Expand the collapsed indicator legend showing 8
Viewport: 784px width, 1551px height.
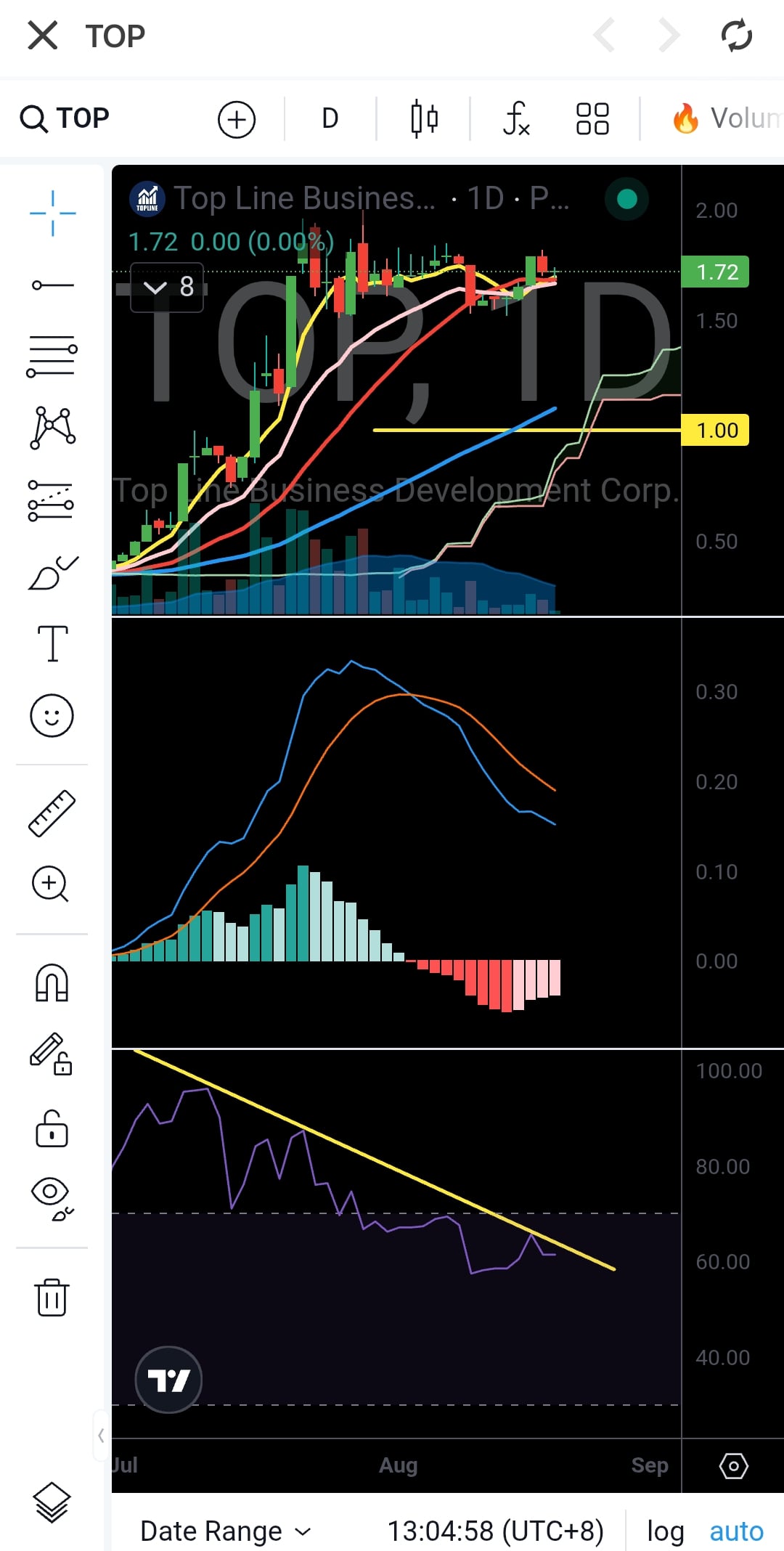[x=167, y=287]
